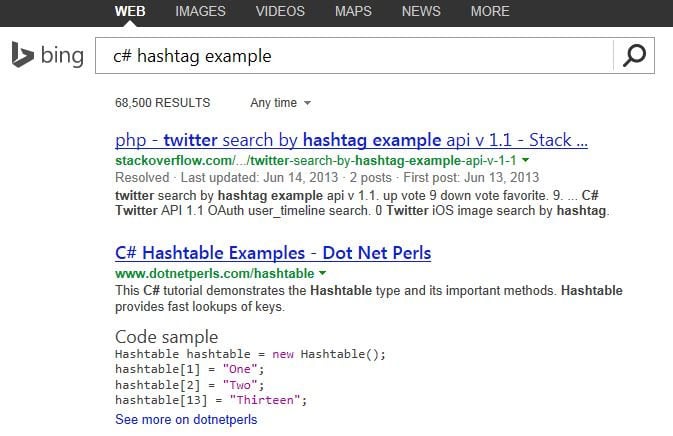This screenshot has width=673, height=436.
Task: Open the php twitter search hashtag result
Action: tap(351, 139)
